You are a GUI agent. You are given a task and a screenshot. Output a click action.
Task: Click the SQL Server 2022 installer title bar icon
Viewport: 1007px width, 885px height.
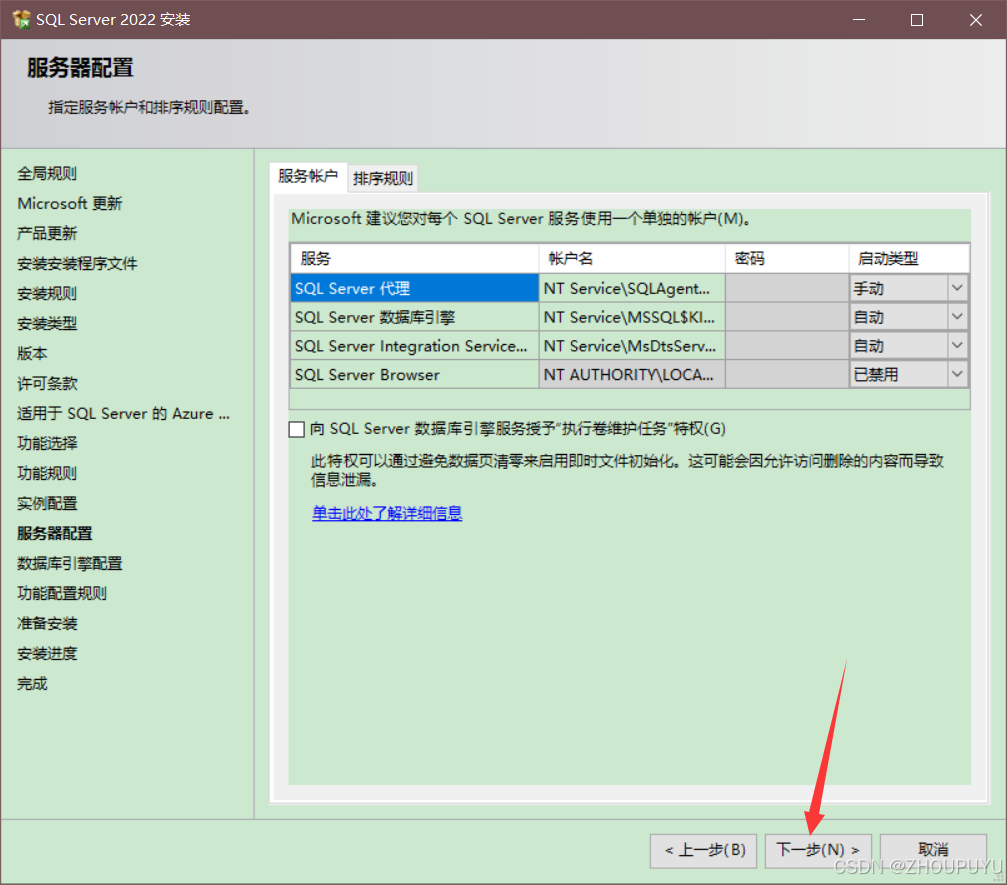point(19,19)
